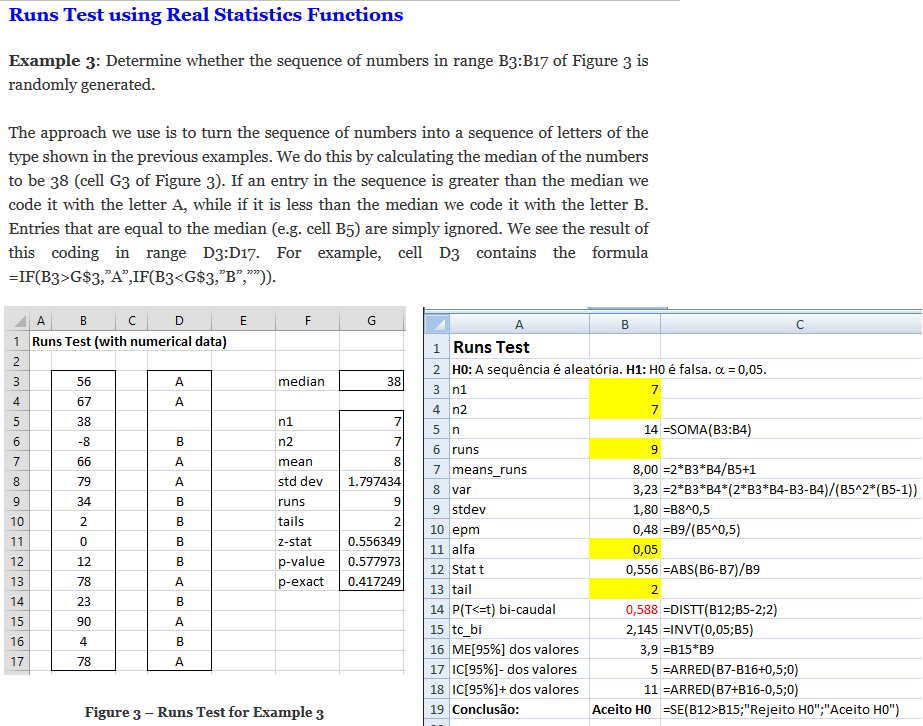Viewport: 923px width, 726px height.
Task: Click the median value cell showing 38
Action: point(371,382)
